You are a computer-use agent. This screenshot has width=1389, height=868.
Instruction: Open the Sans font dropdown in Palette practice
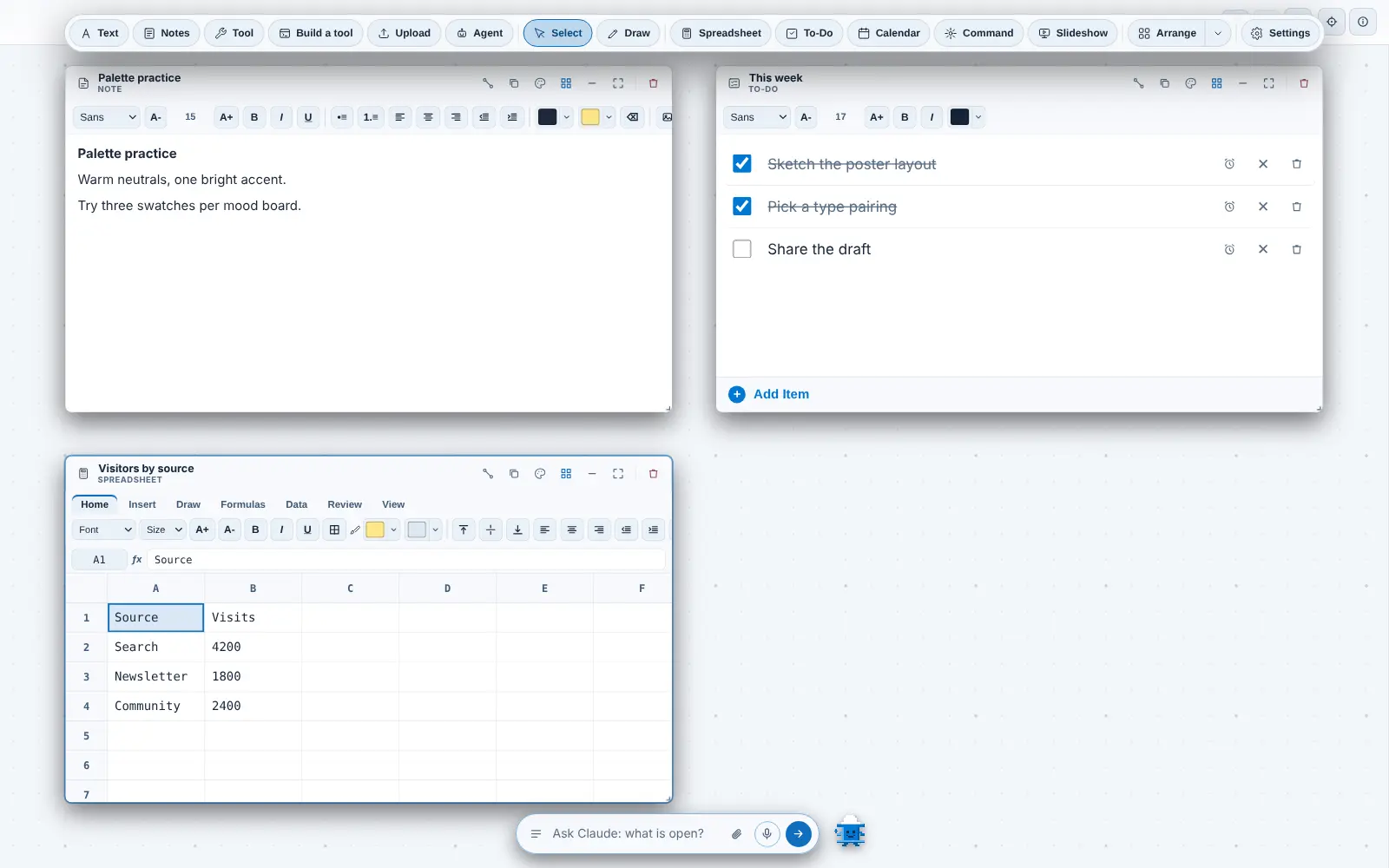(107, 117)
